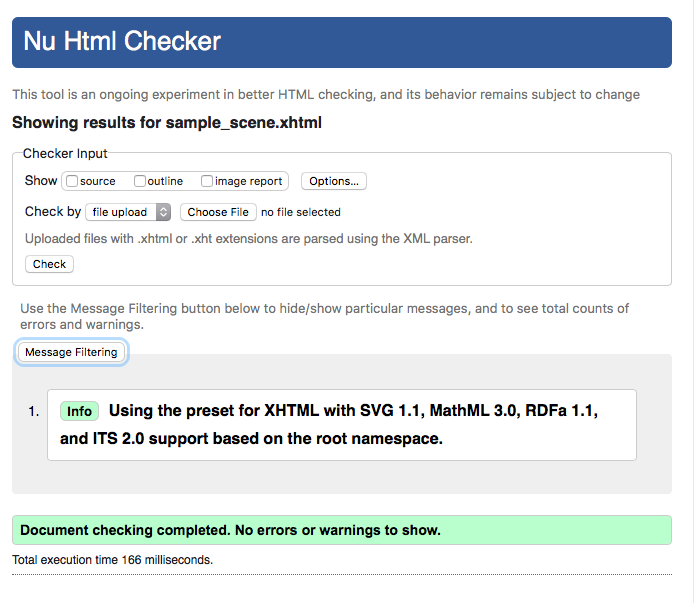This screenshot has height=603, width=694.
Task: Click the 'image report' label text
Action: 248,181
